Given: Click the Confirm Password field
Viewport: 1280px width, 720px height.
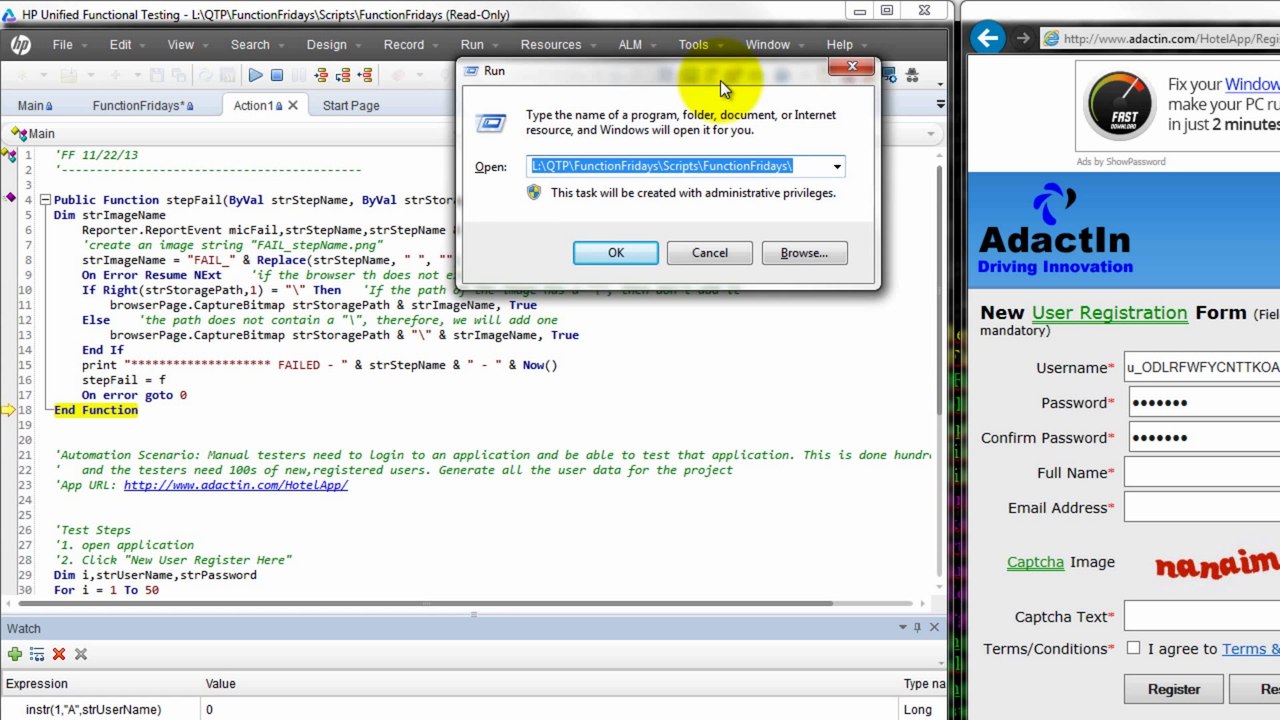Looking at the screenshot, I should pyautogui.click(x=1202, y=437).
